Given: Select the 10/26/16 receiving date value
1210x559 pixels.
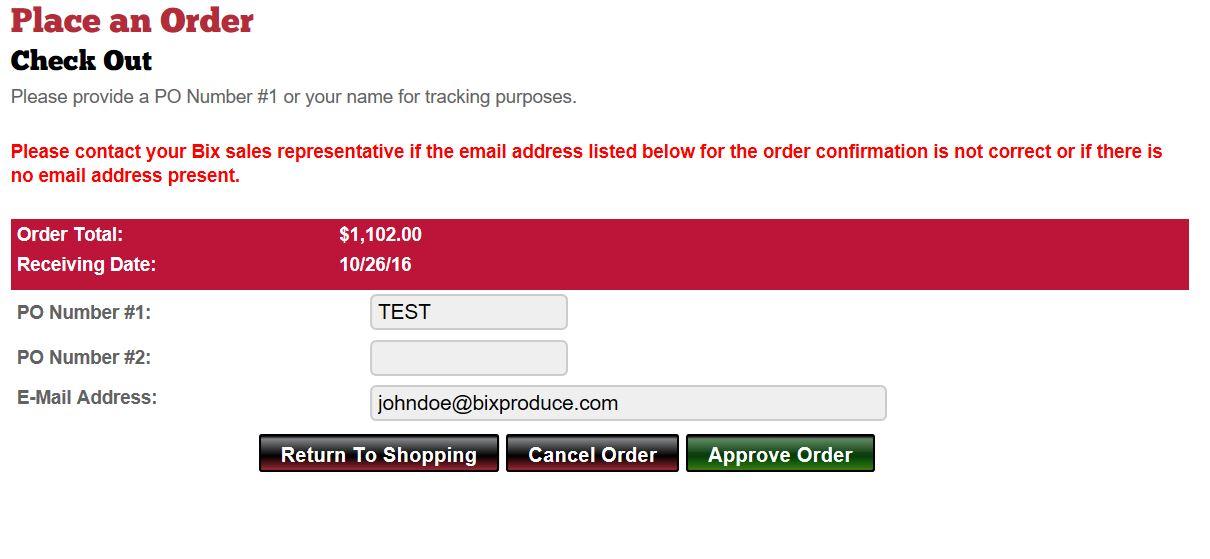Looking at the screenshot, I should (375, 265).
